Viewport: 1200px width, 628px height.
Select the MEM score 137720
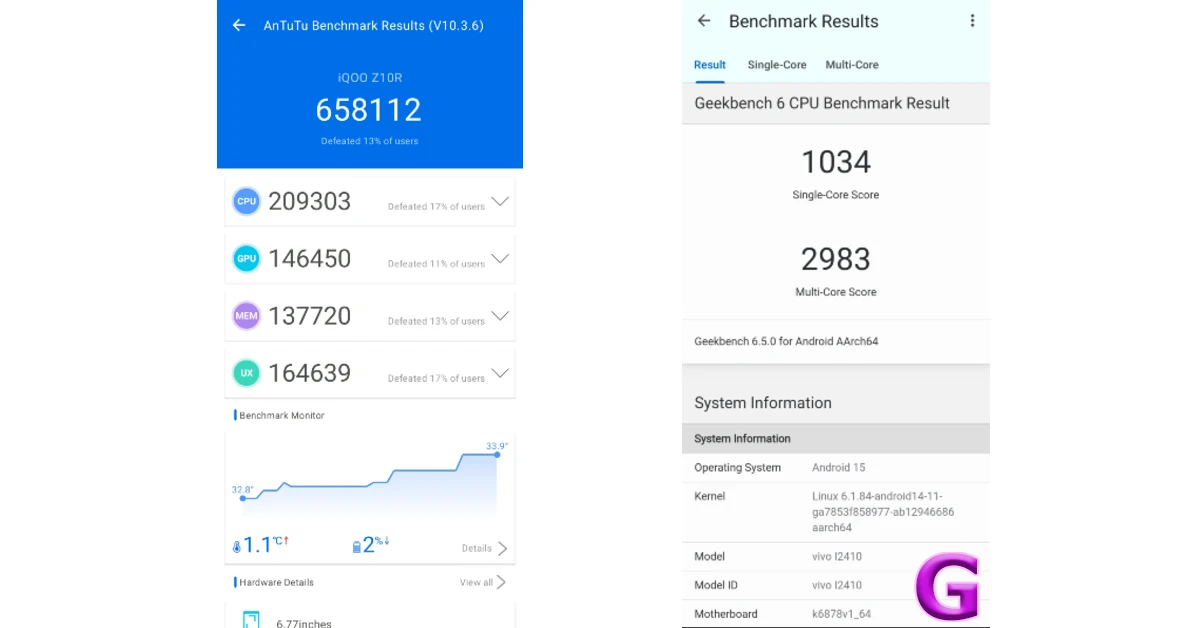click(310, 316)
